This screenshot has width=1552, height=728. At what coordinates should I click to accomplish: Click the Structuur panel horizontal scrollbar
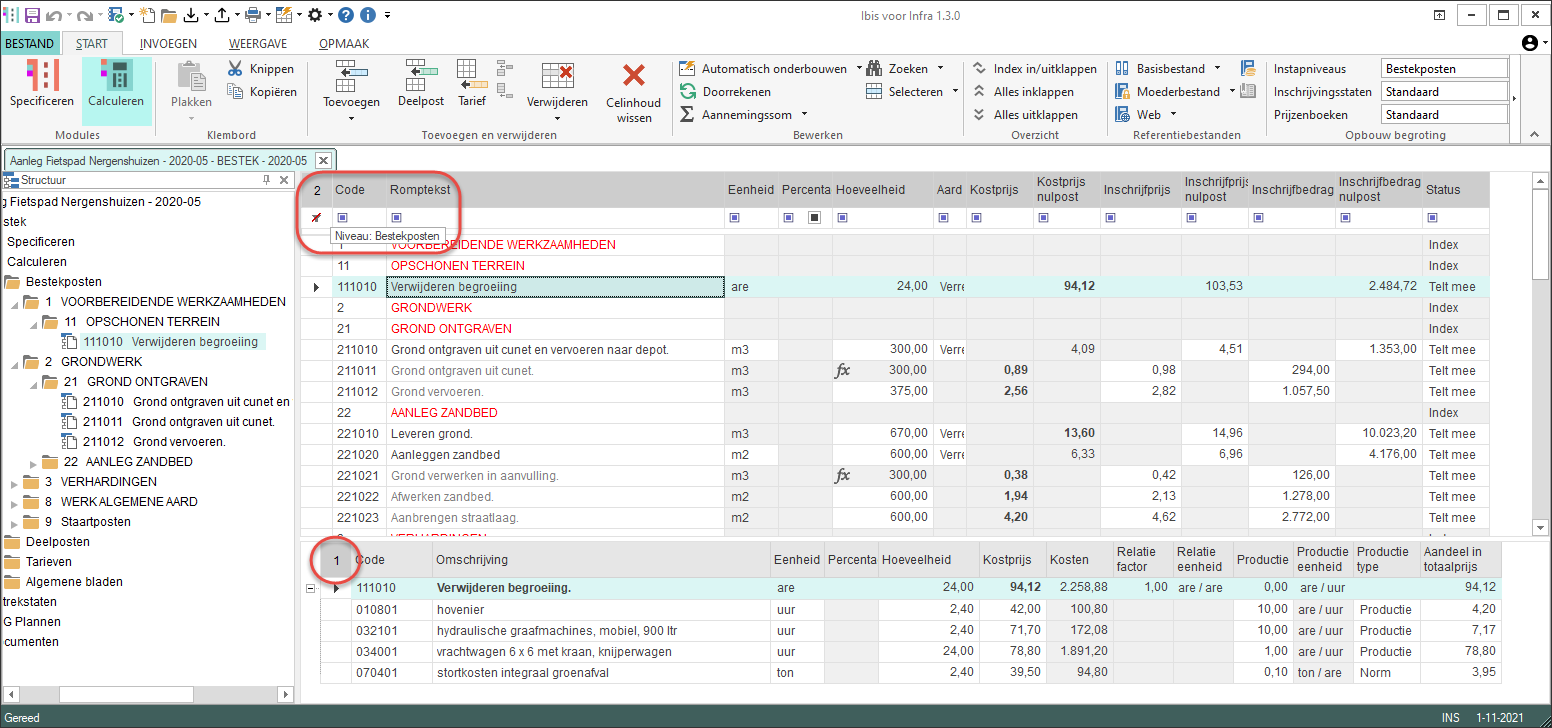[x=148, y=694]
